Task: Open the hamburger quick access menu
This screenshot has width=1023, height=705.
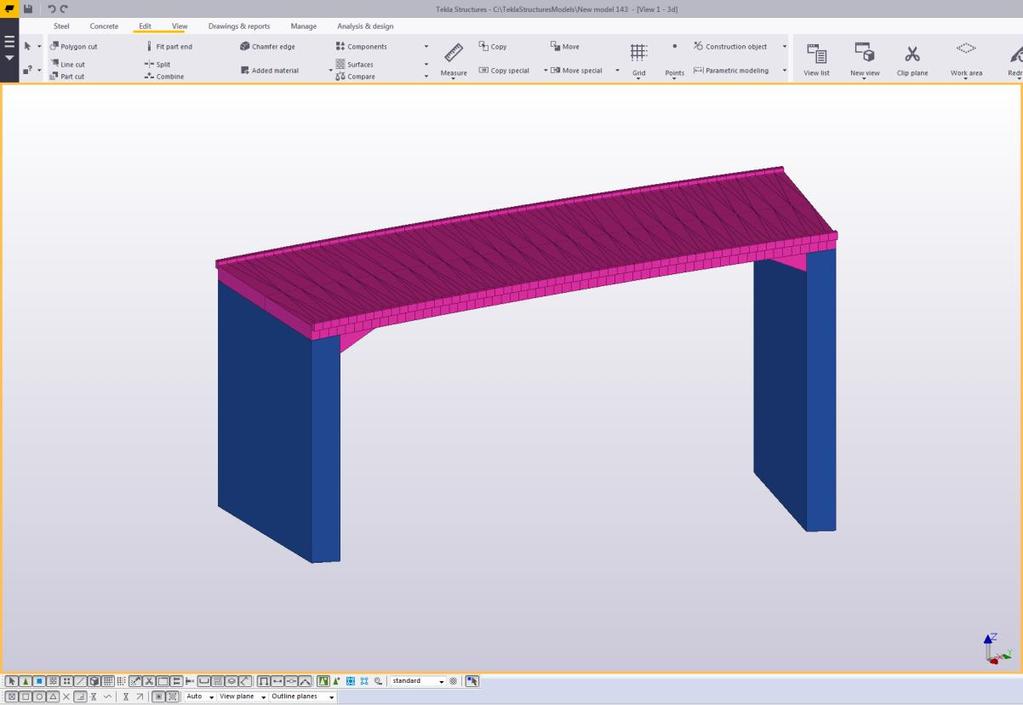Action: click(9, 42)
